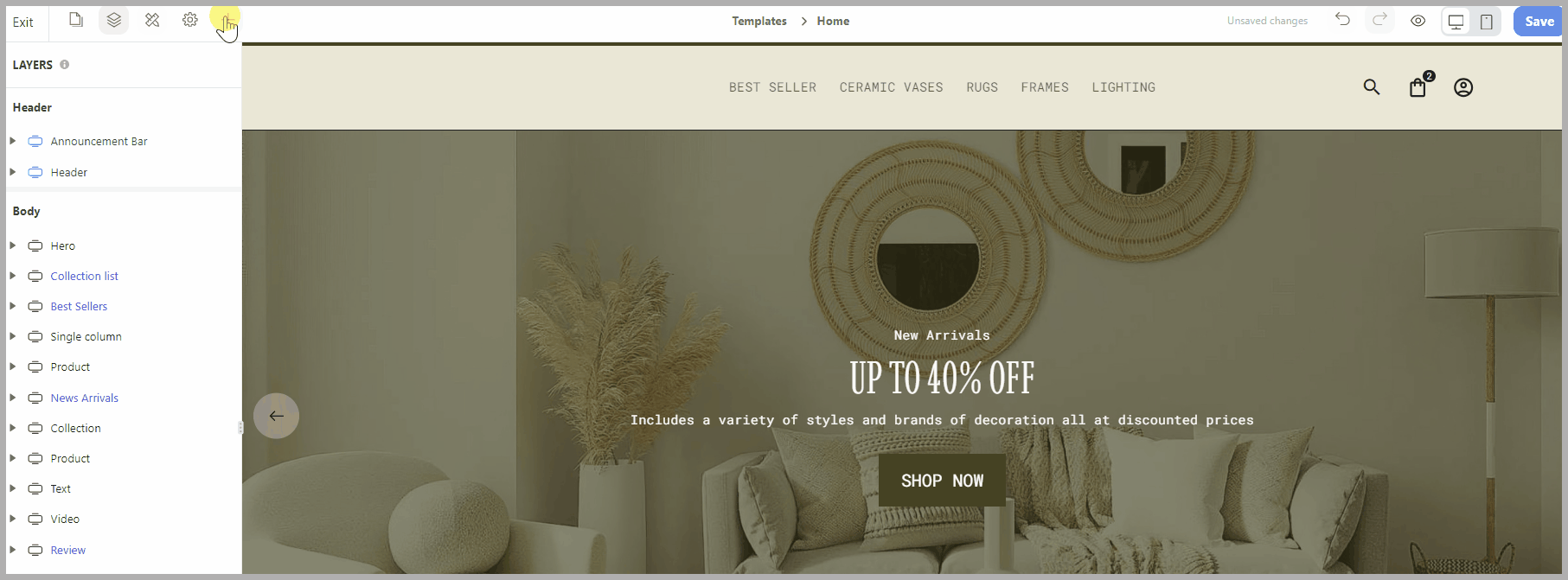1568x580 pixels.
Task: Click the redo arrow icon
Action: tap(1380, 20)
